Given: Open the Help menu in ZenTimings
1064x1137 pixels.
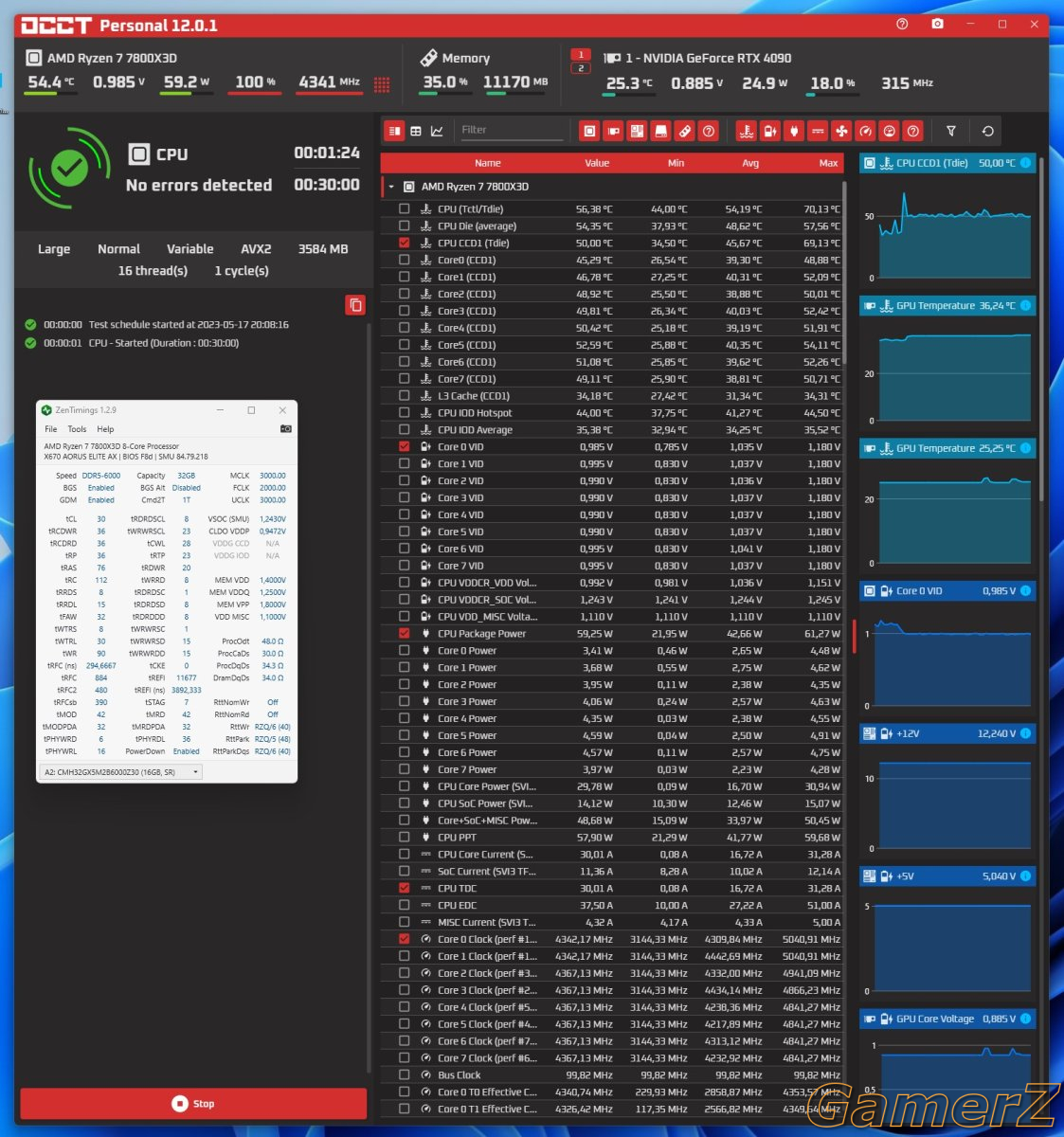Looking at the screenshot, I should pos(105,429).
